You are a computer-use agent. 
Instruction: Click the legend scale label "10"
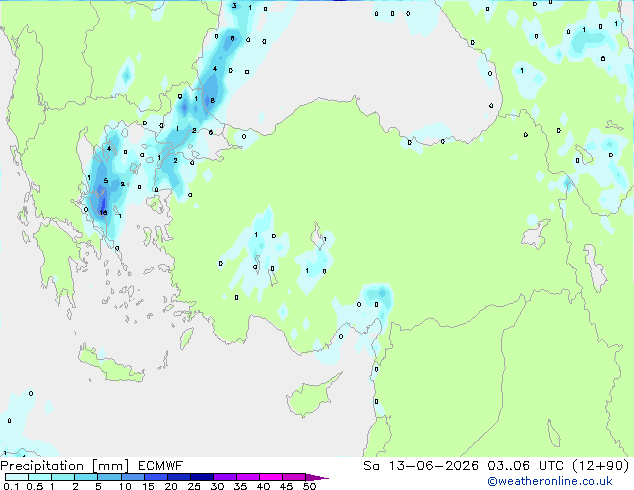(x=125, y=486)
